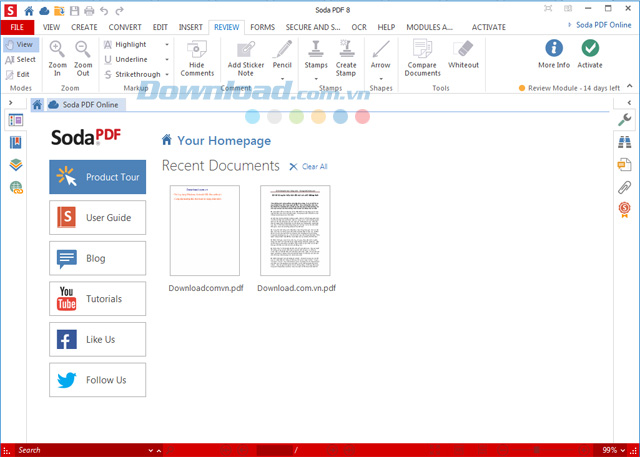
Task: Open the layers panel in left sidebar
Action: coord(16,165)
